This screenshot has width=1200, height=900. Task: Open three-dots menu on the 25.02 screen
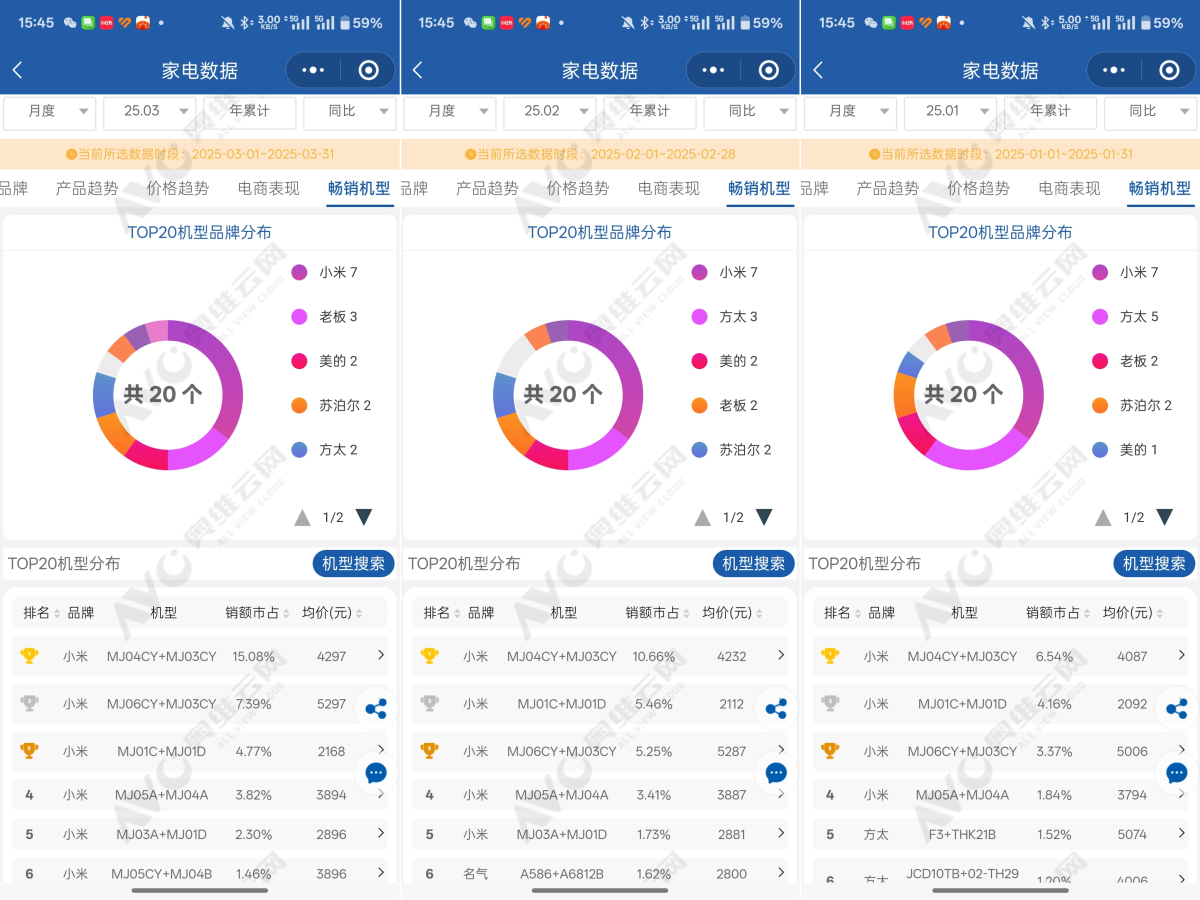[x=713, y=70]
